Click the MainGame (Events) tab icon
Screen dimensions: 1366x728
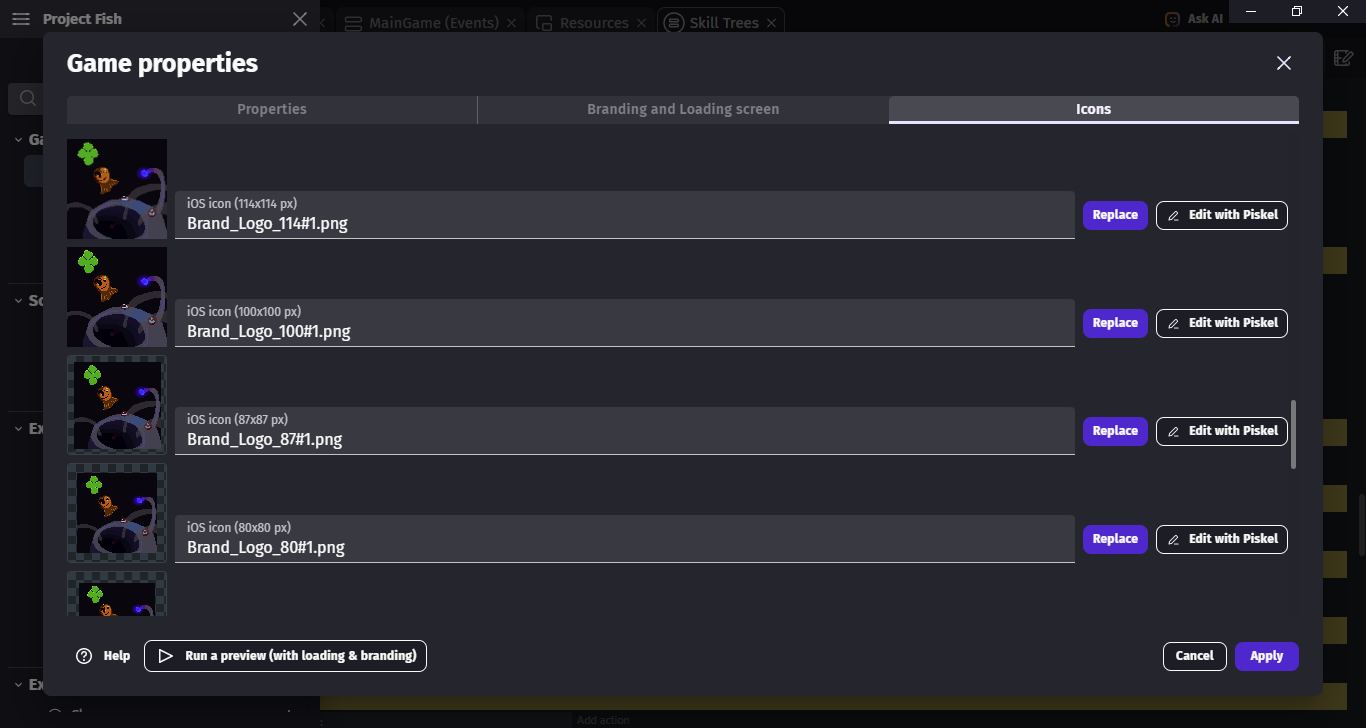click(353, 23)
